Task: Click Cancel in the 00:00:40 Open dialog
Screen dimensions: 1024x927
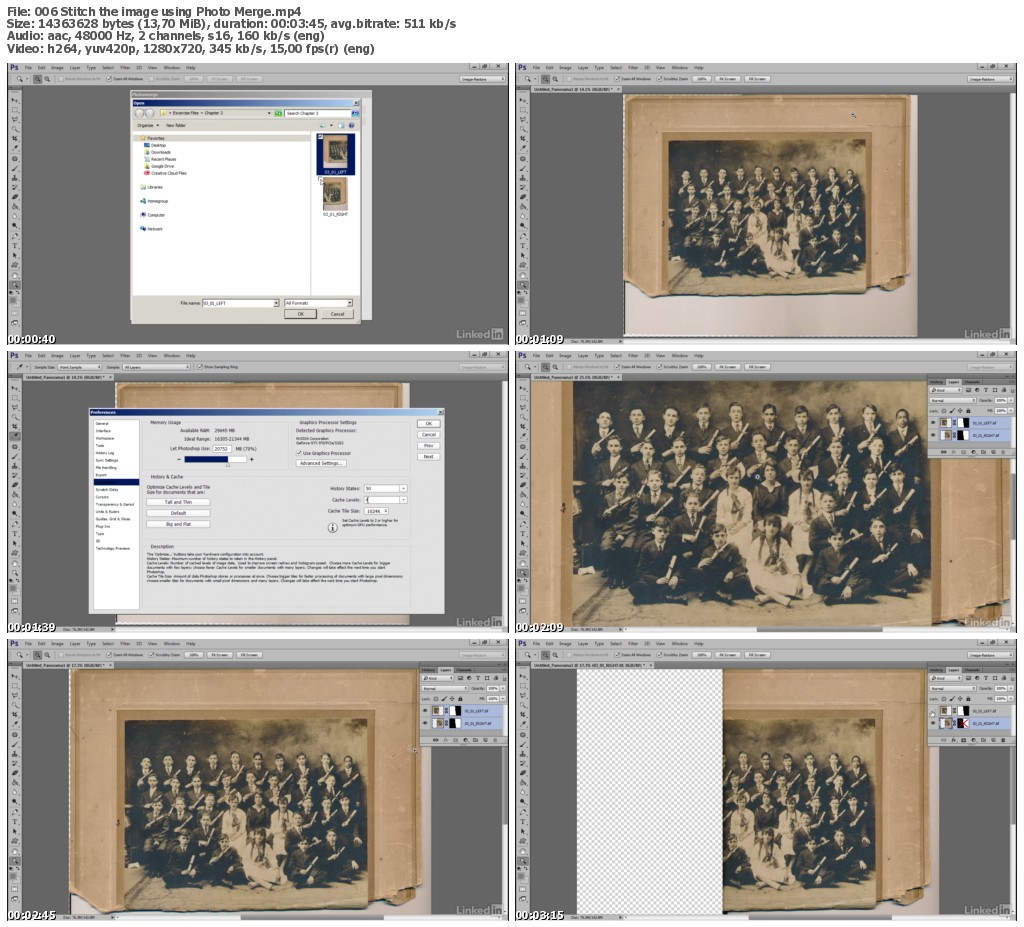Action: 337,314
